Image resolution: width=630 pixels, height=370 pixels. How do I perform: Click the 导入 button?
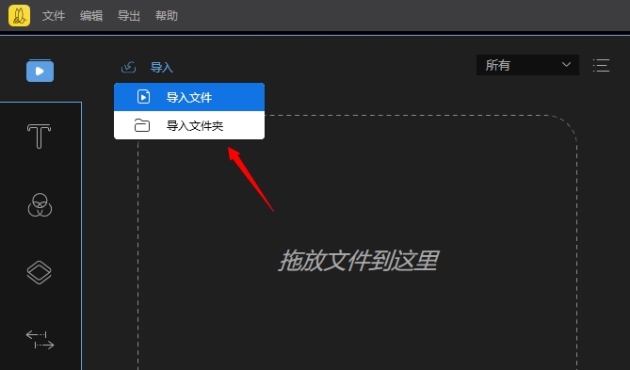[x=162, y=67]
